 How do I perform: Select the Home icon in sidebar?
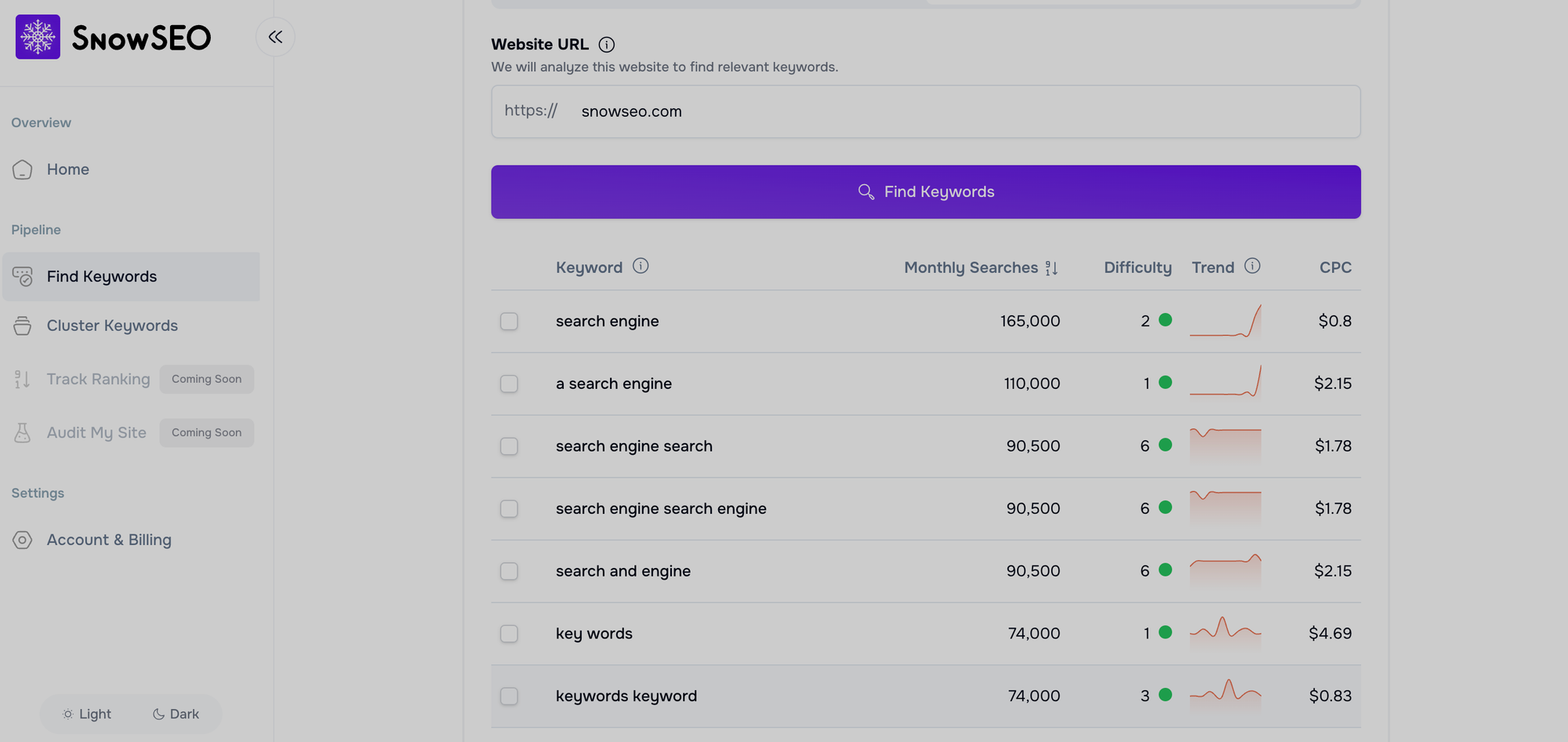click(23, 169)
